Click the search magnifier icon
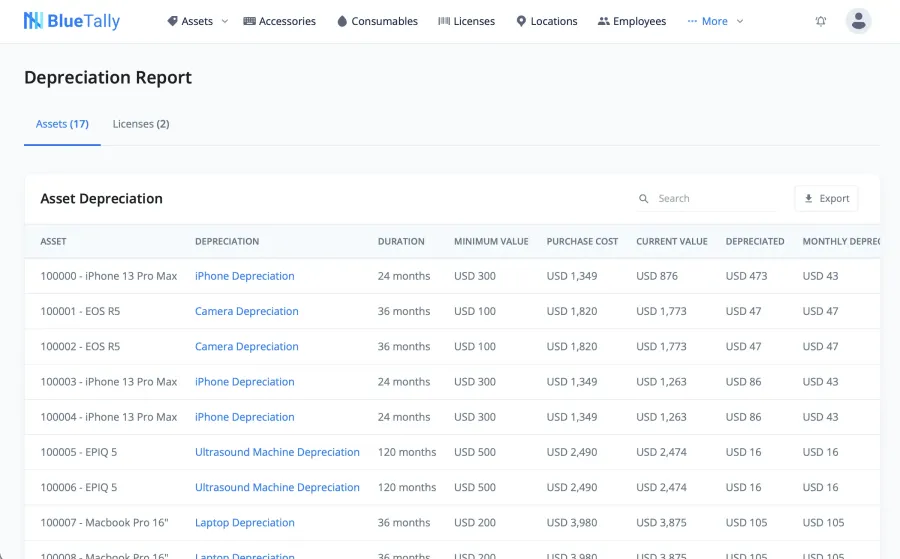Viewport: 900px width, 559px height. pyautogui.click(x=643, y=199)
